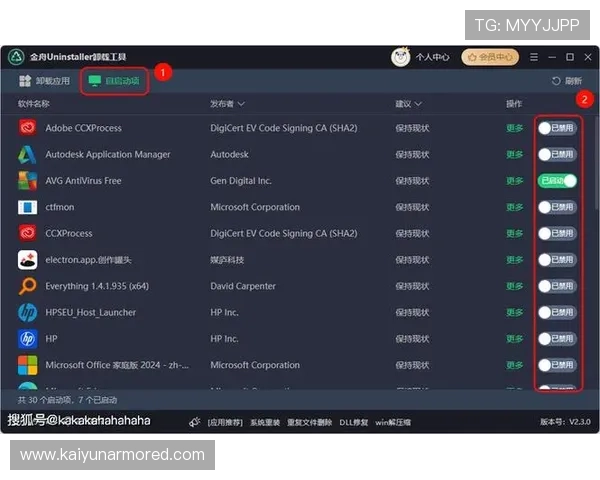Click the blue HP app icon
The height and width of the screenshot is (480, 600).
tap(28, 339)
